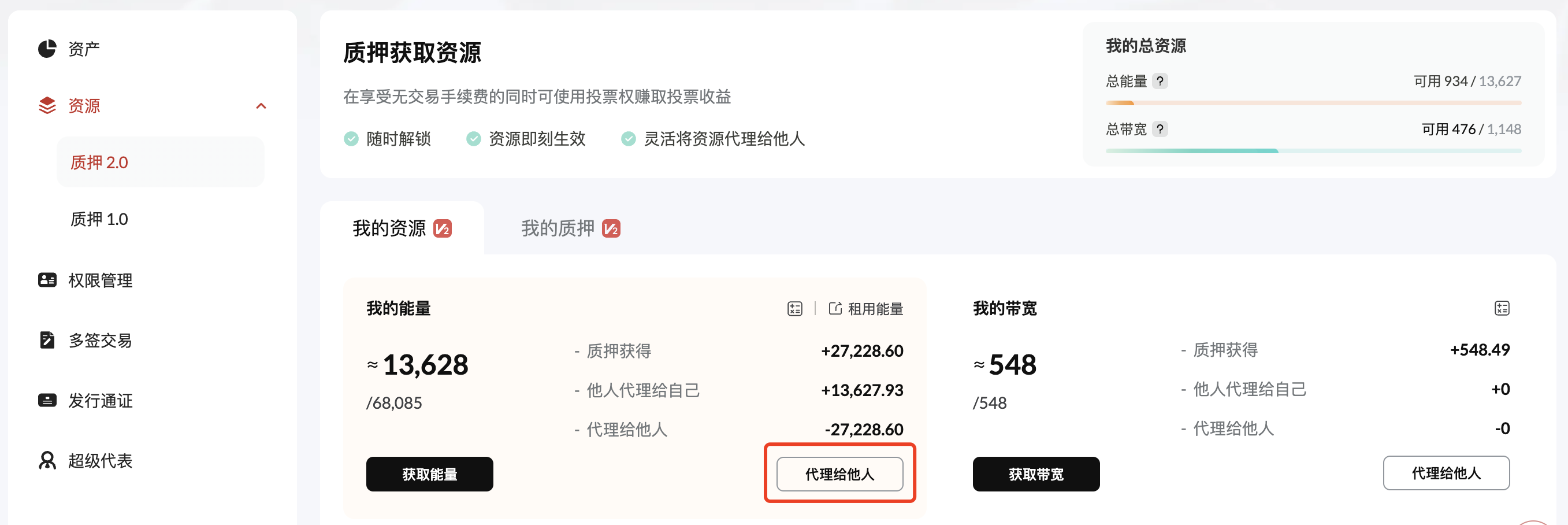Screen dimensions: 1568x525
Task: Click the Resources layers icon in sidebar
Action: 47,105
